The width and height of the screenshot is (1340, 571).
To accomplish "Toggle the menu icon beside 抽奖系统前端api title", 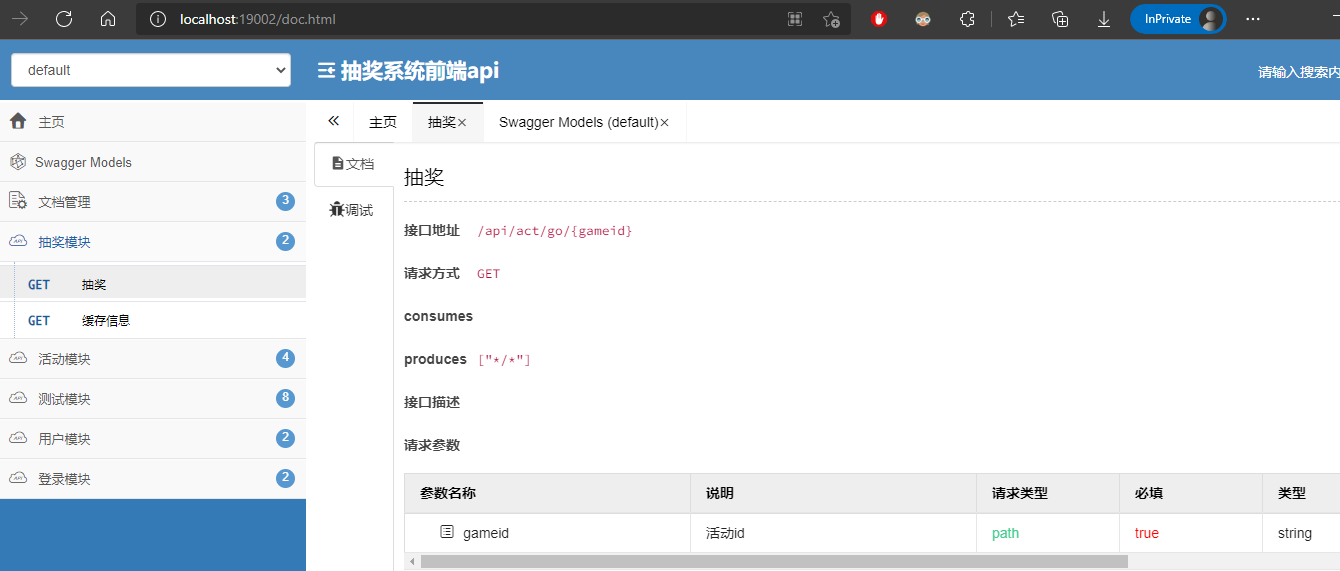I will tap(326, 71).
